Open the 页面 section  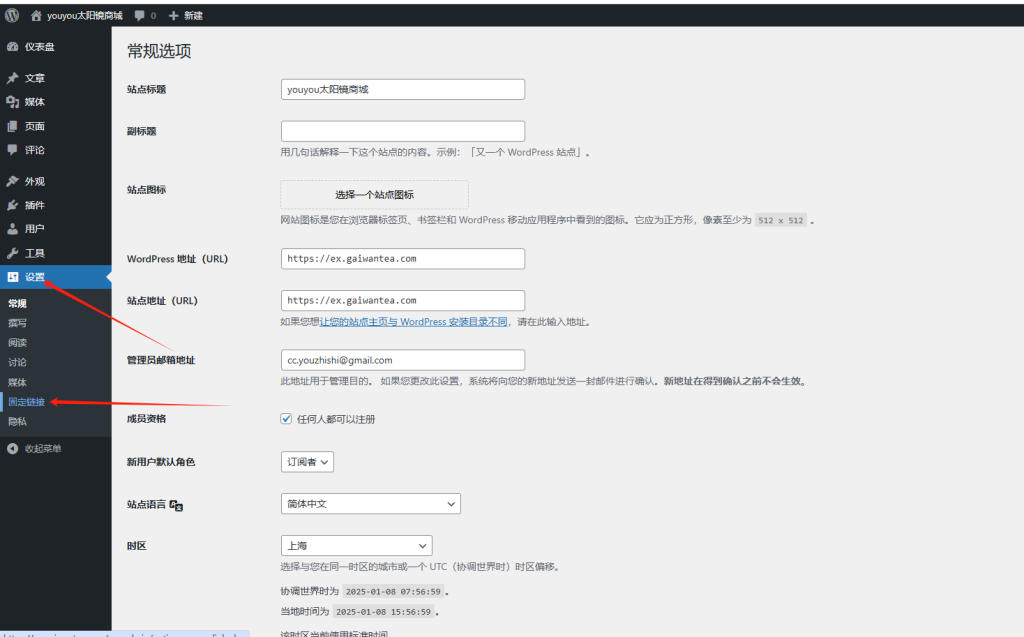click(33, 125)
